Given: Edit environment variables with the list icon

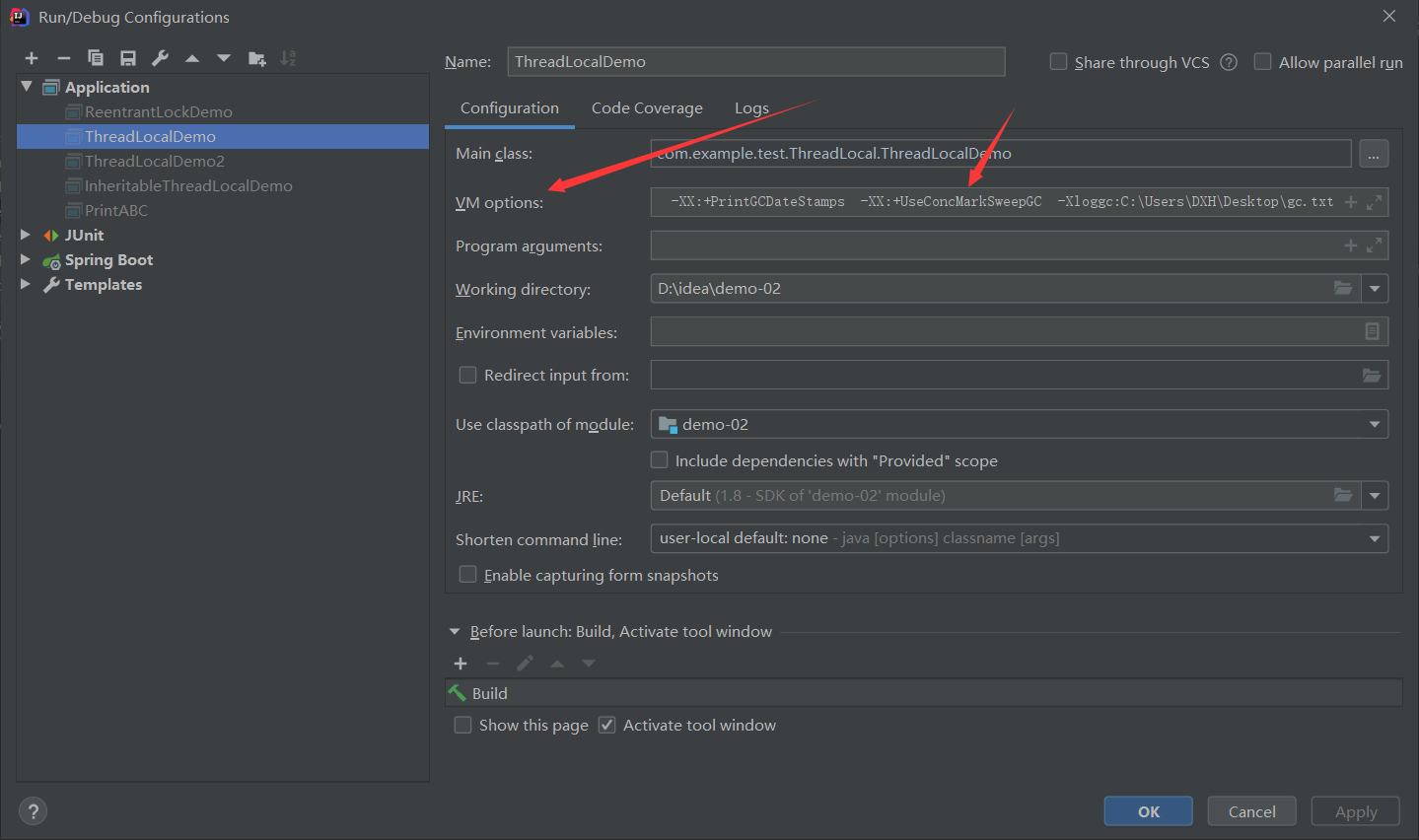Looking at the screenshot, I should (x=1372, y=331).
